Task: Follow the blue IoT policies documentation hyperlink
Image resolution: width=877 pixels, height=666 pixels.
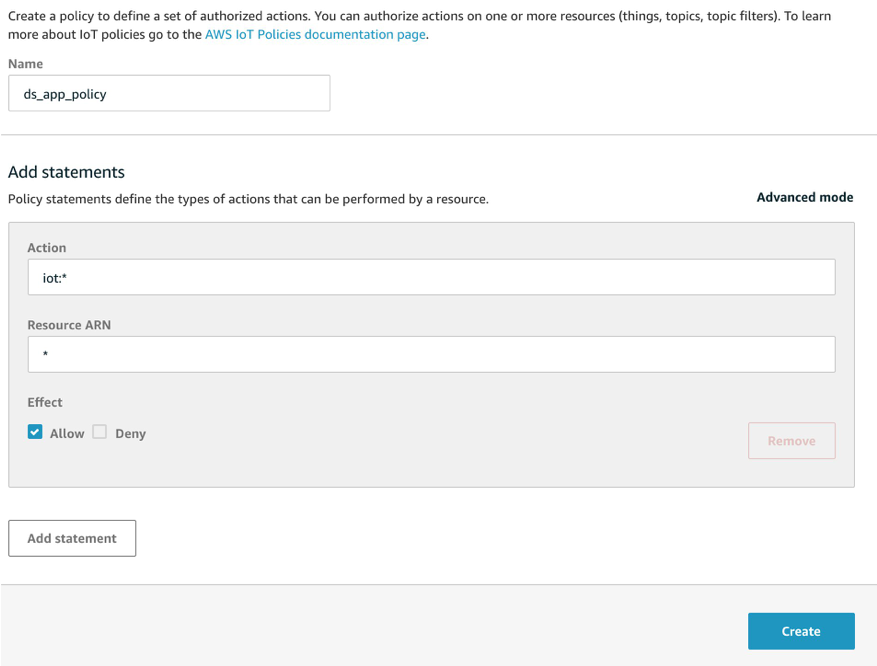Action: pos(314,33)
